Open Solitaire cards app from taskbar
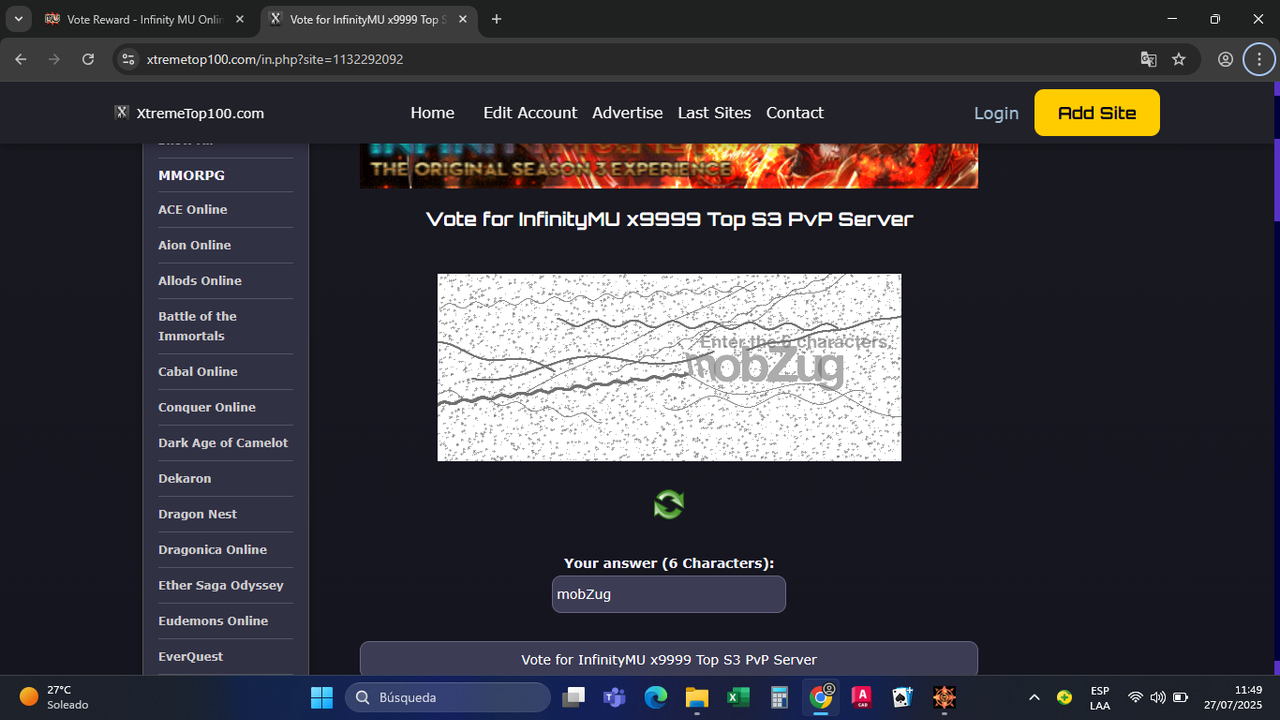Screen dimensions: 1280x720 pos(902,697)
